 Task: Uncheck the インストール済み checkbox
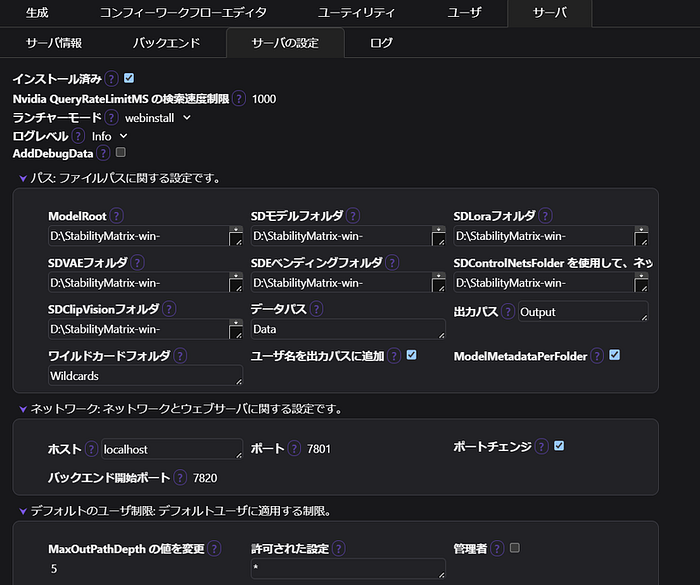click(x=129, y=78)
